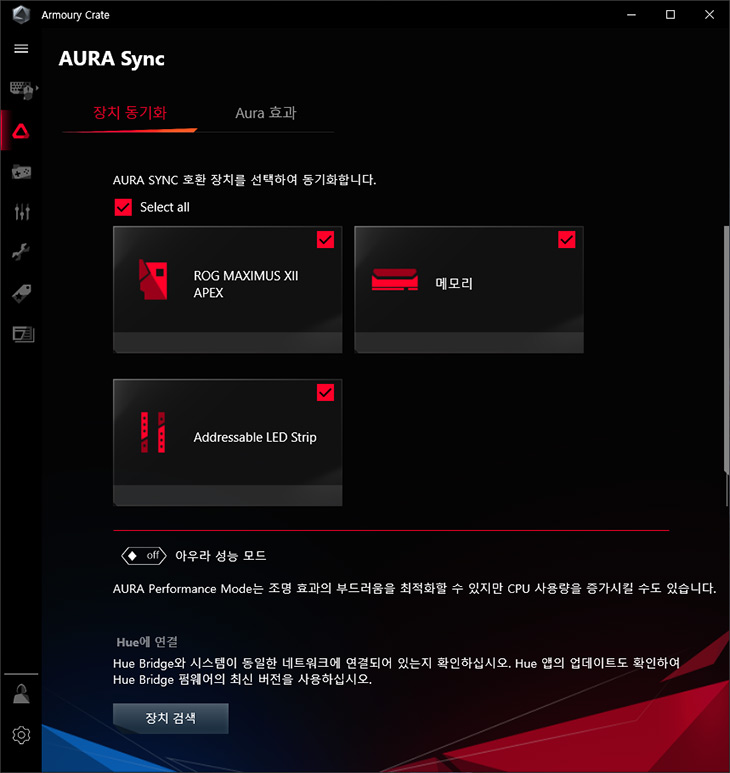Switch to the 장치 동기화 tab

130,113
